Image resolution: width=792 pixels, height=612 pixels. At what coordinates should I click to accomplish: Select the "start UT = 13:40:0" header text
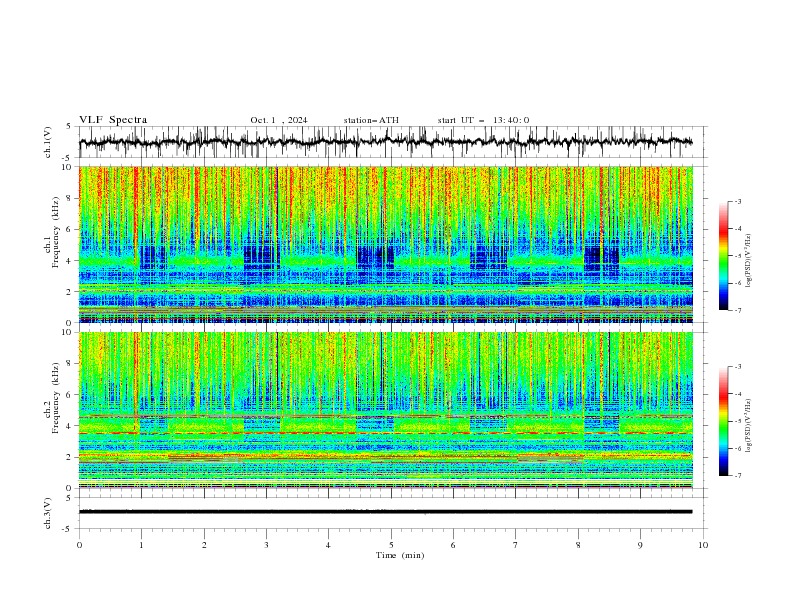tap(483, 120)
